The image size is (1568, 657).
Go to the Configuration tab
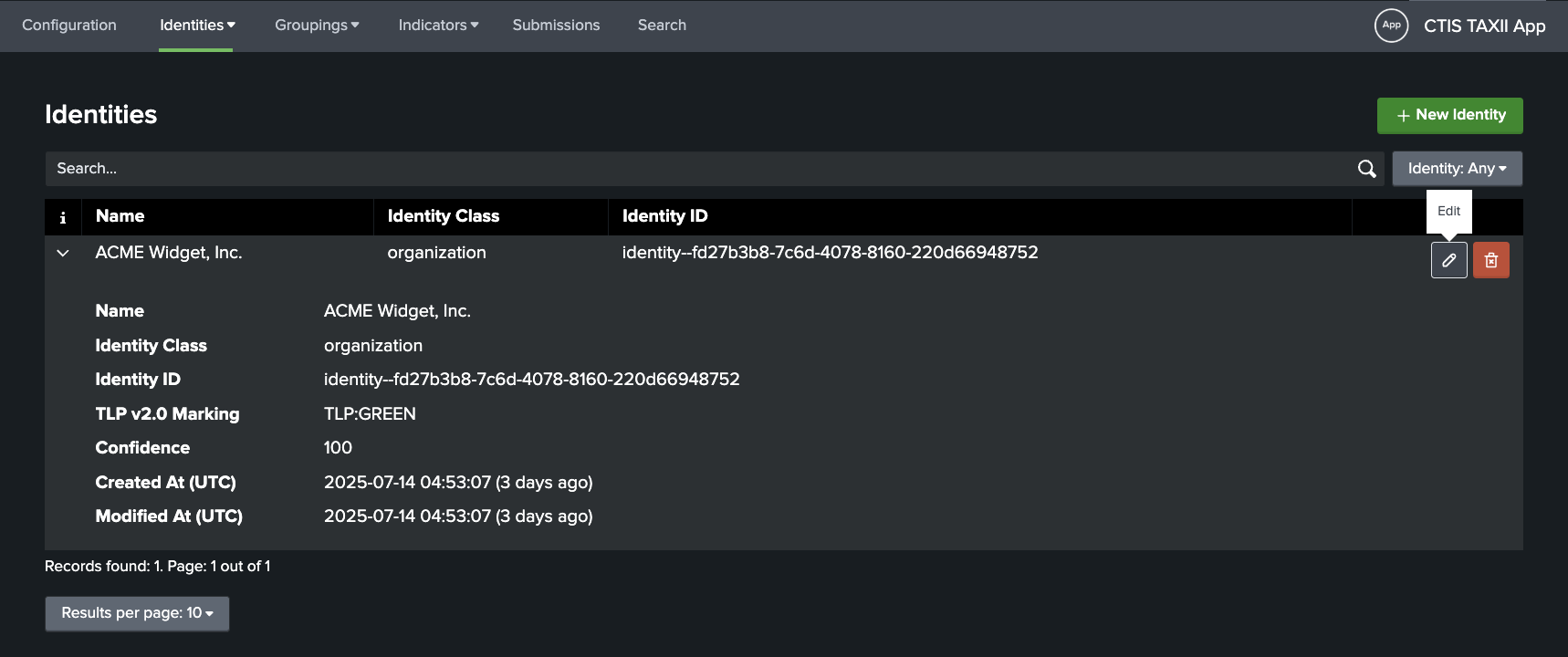click(69, 26)
